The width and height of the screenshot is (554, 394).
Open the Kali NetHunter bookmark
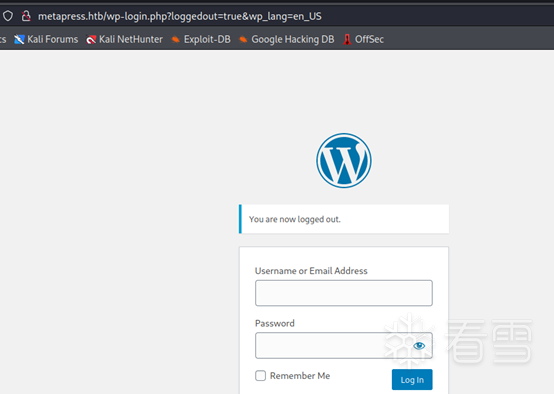124,39
